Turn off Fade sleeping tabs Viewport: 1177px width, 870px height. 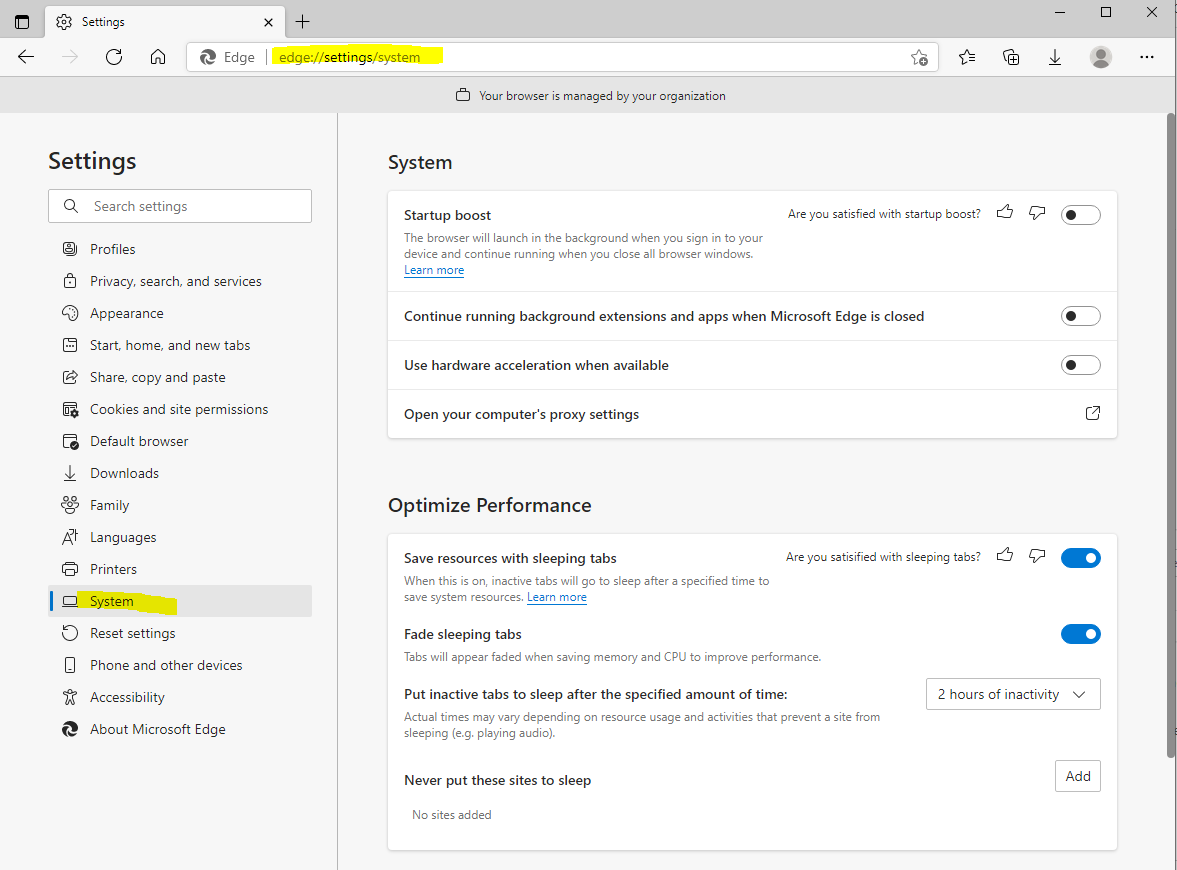(x=1080, y=634)
